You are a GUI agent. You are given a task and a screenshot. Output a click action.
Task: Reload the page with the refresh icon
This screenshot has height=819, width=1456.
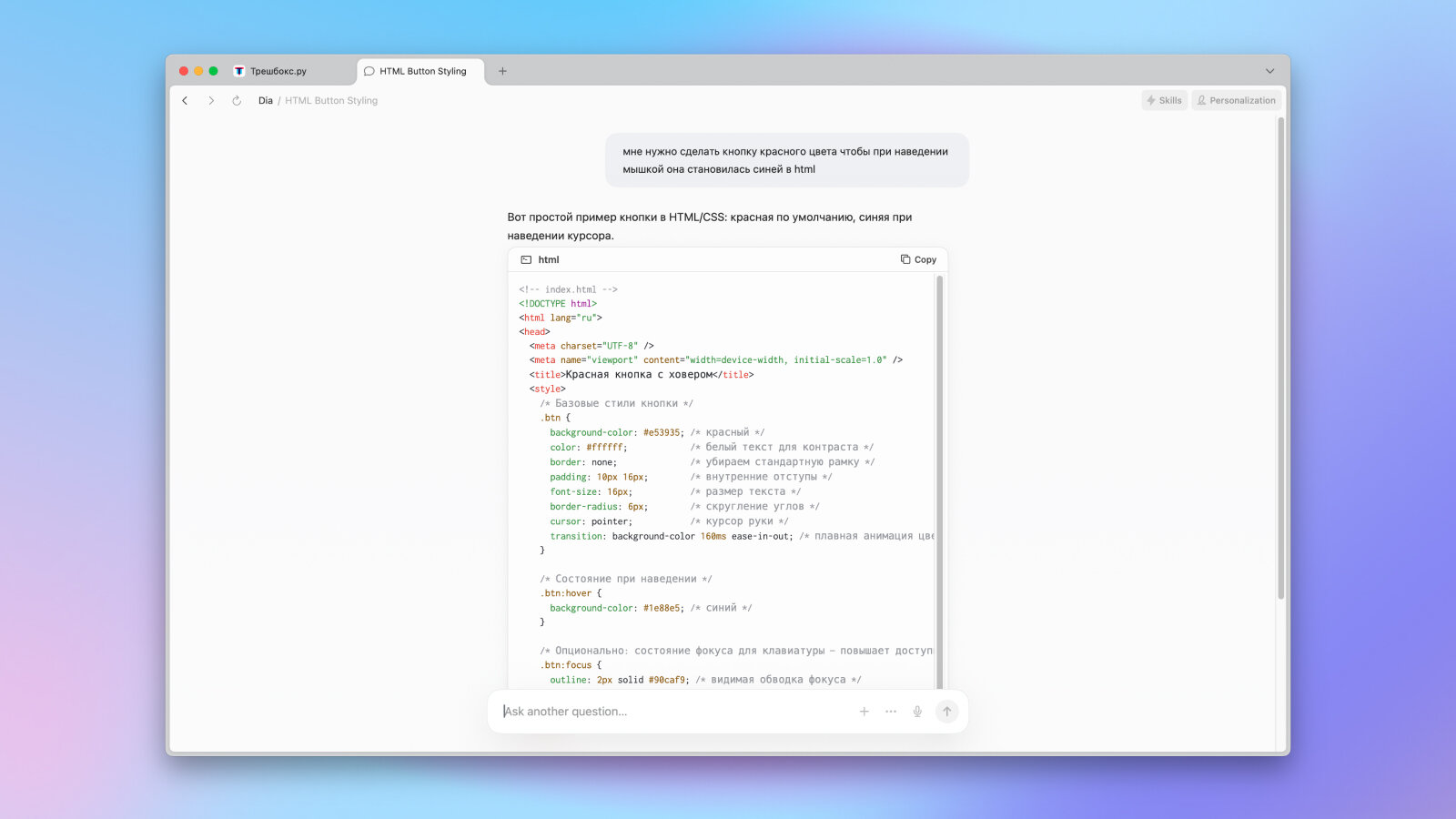(x=237, y=101)
